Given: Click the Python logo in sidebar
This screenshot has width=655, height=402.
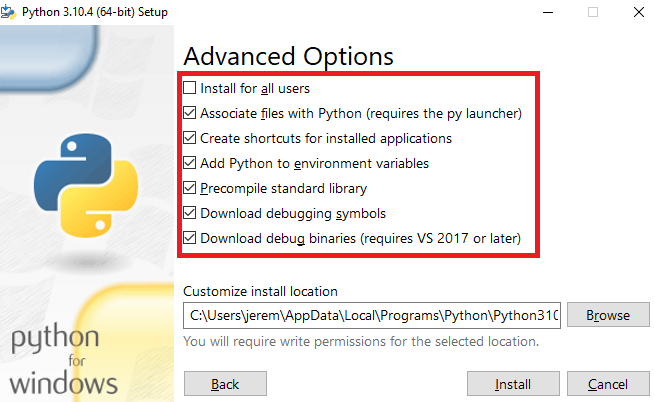Looking at the screenshot, I should click(86, 185).
